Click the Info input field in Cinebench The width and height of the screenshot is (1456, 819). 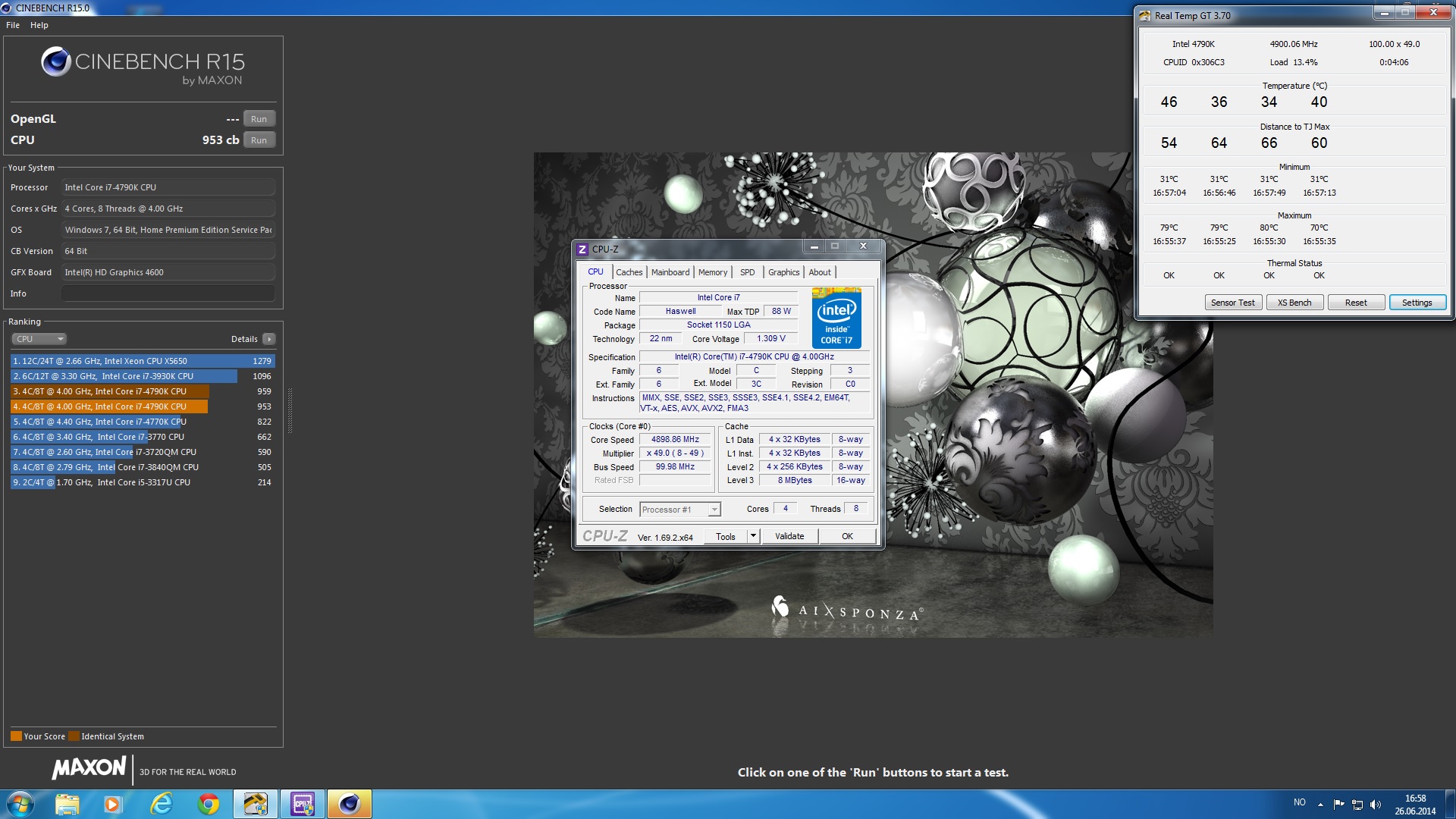(x=168, y=293)
